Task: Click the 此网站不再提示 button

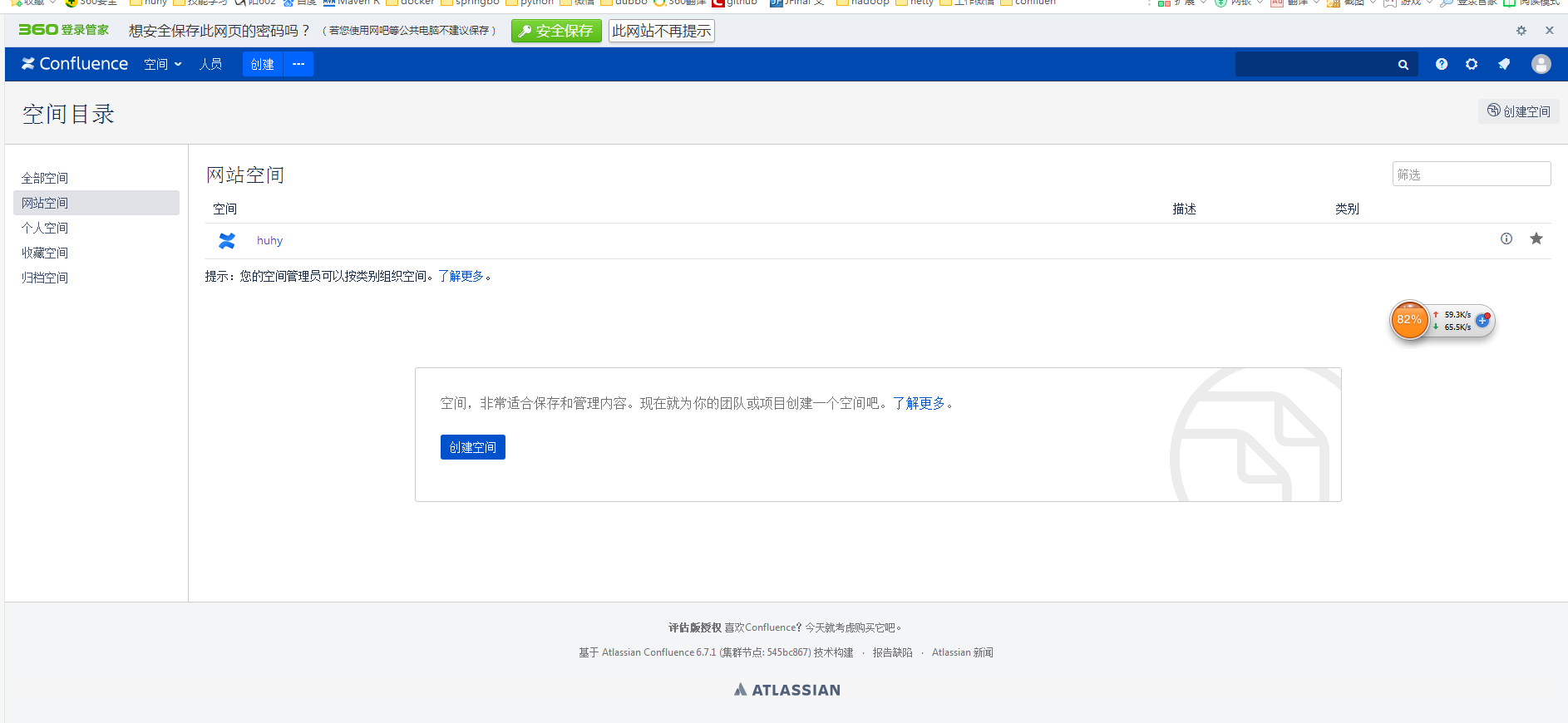Action: click(662, 31)
